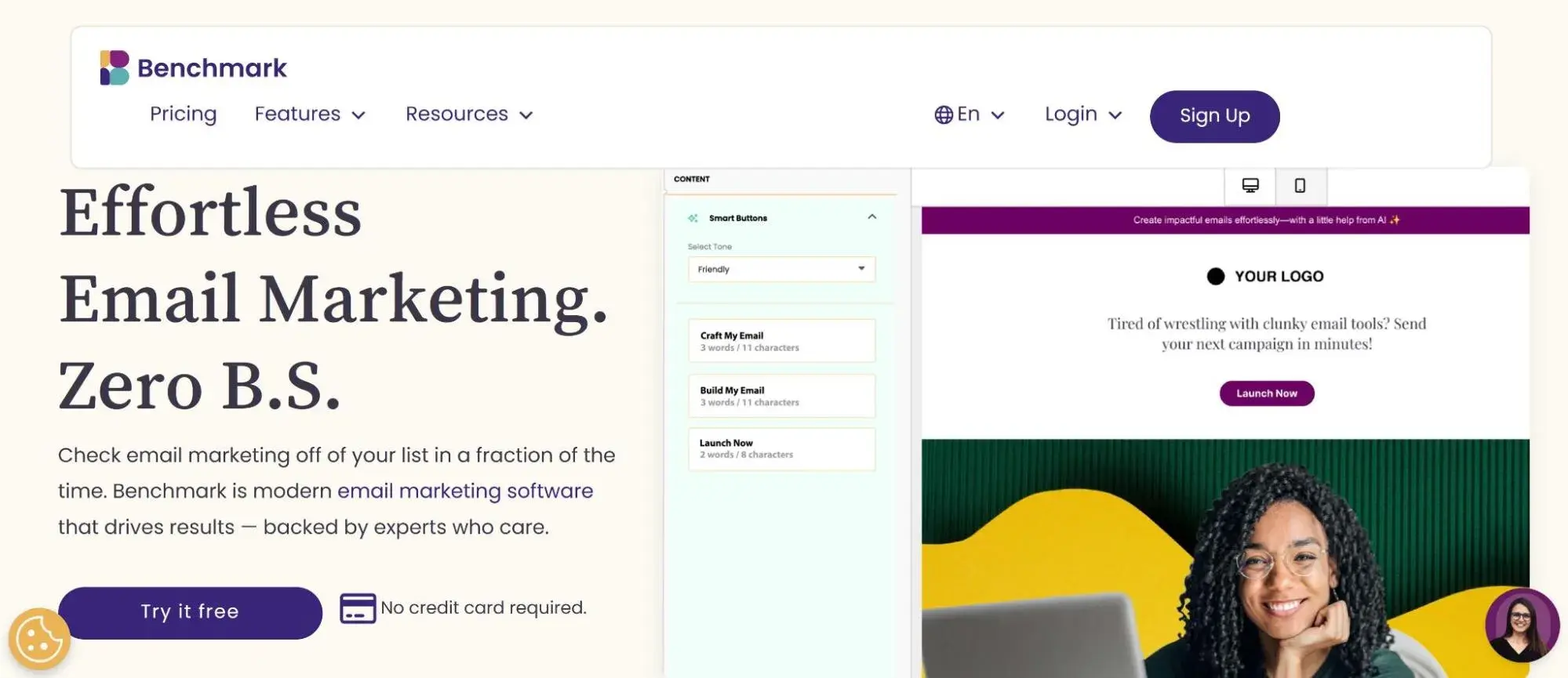Screen dimensions: 1568x678
Task: Open the Resources menu
Action: point(468,114)
